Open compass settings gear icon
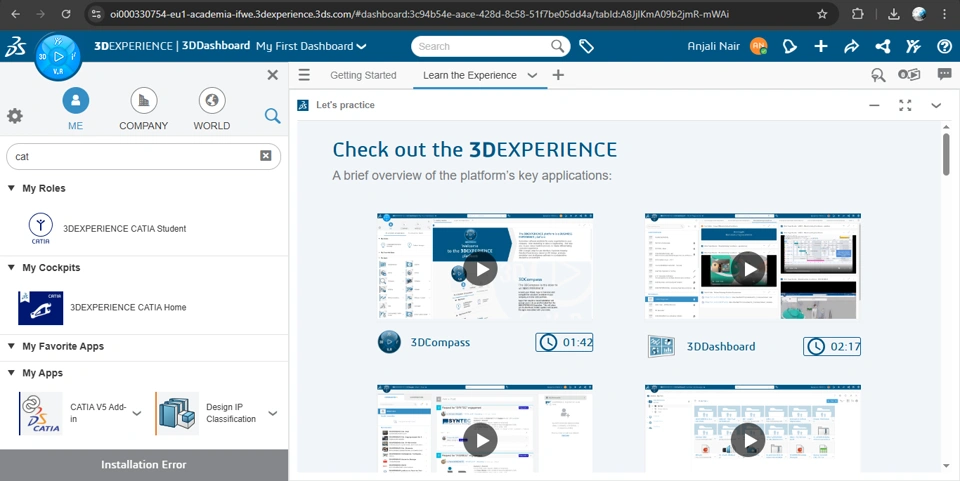This screenshot has width=960, height=481. point(15,116)
